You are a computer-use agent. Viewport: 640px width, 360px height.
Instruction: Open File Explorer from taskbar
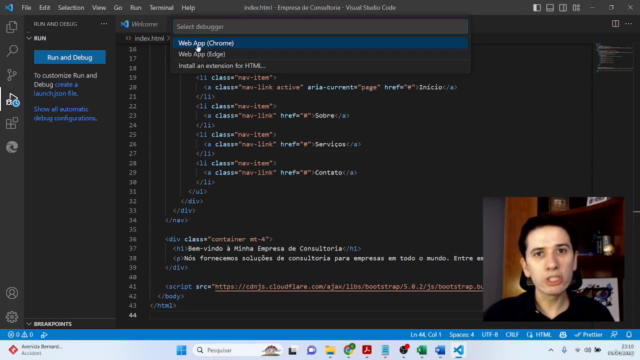[x=330, y=350]
